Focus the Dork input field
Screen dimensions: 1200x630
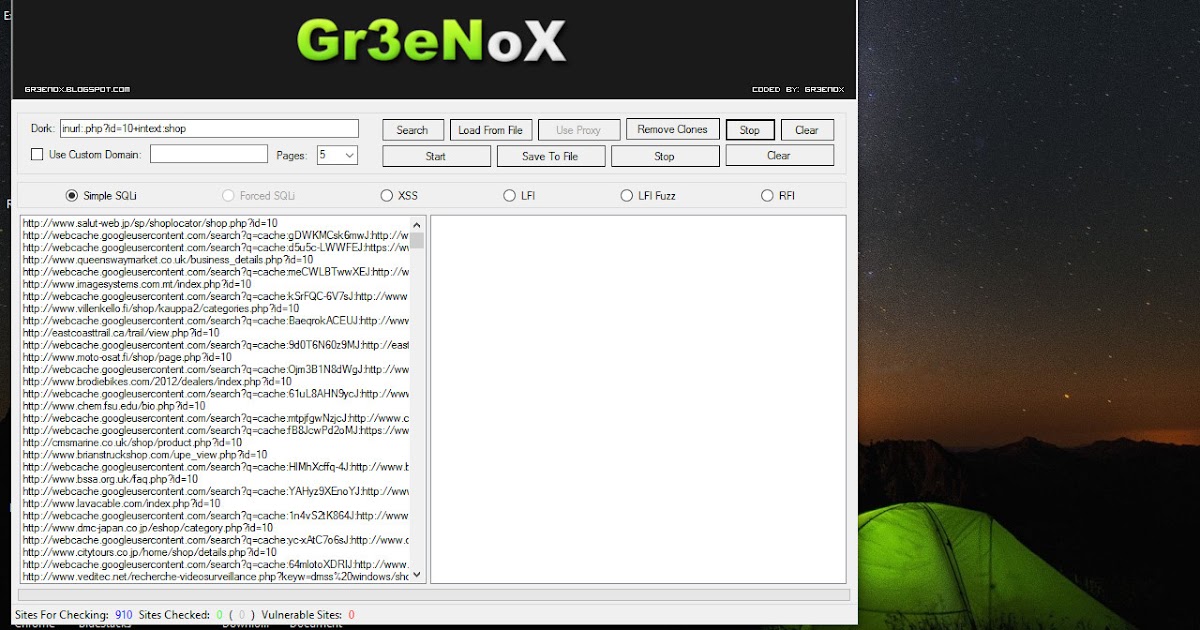click(208, 128)
